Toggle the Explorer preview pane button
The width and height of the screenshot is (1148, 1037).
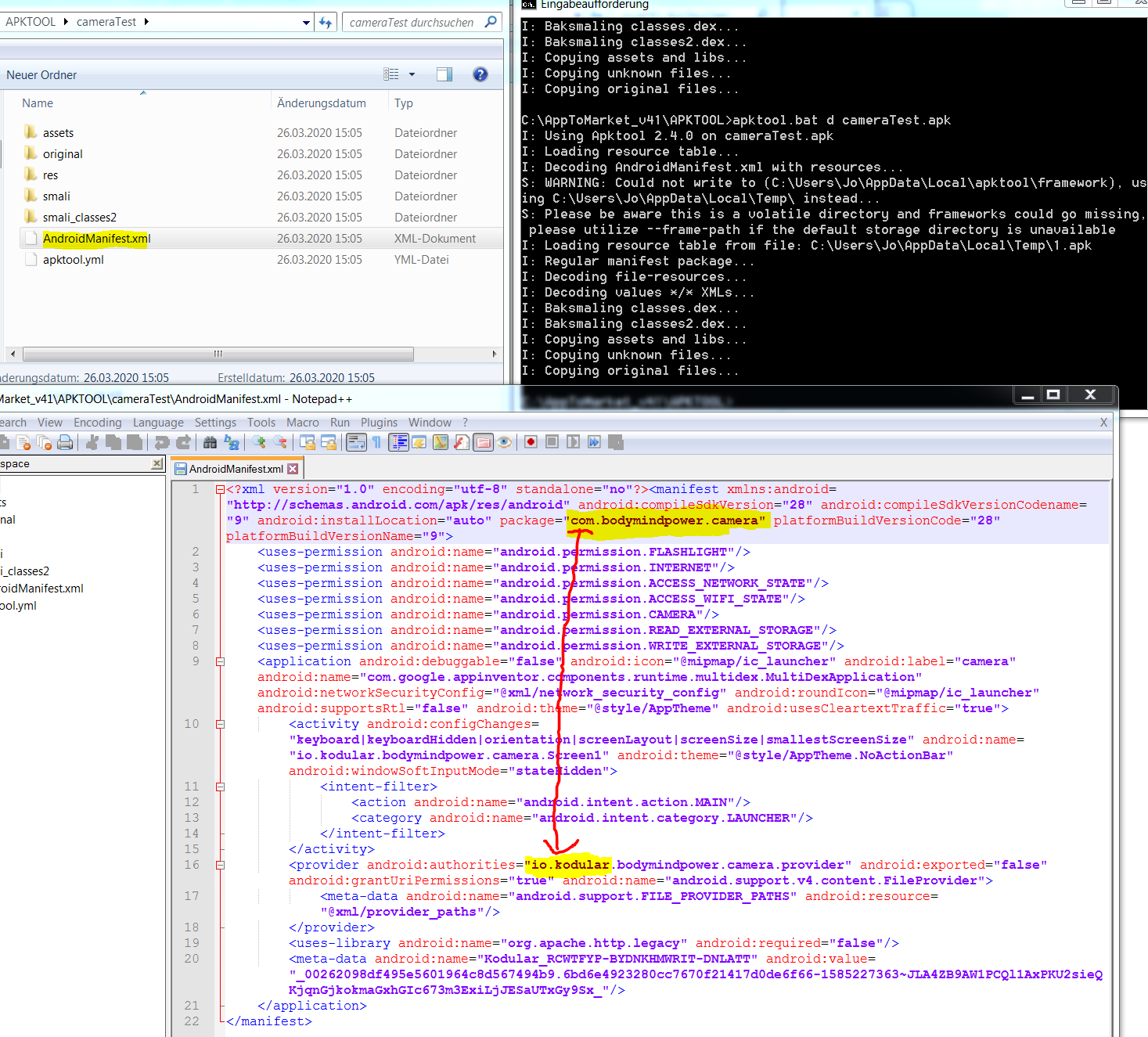(x=444, y=74)
